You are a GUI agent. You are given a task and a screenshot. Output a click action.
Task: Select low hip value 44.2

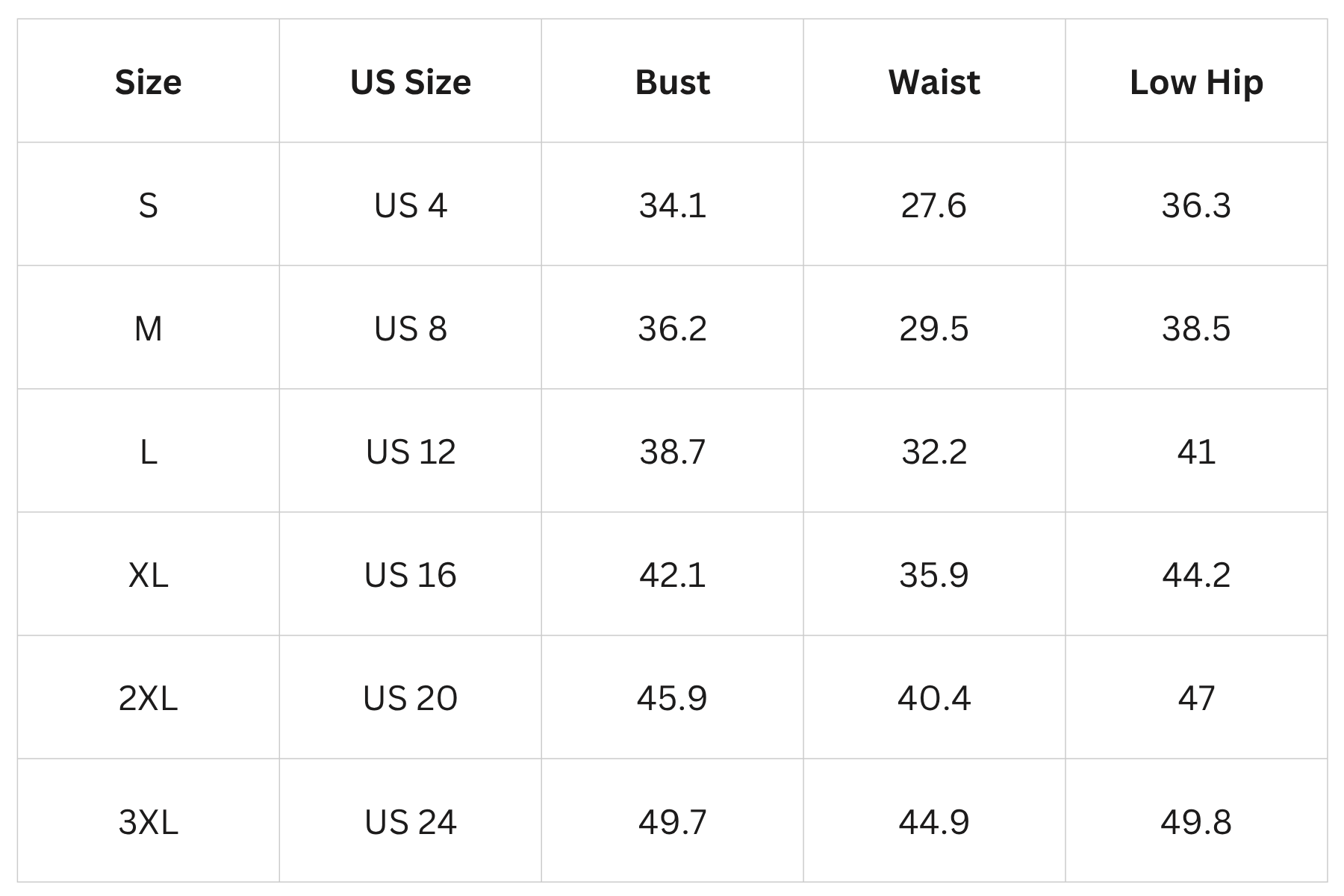pyautogui.click(x=1196, y=575)
